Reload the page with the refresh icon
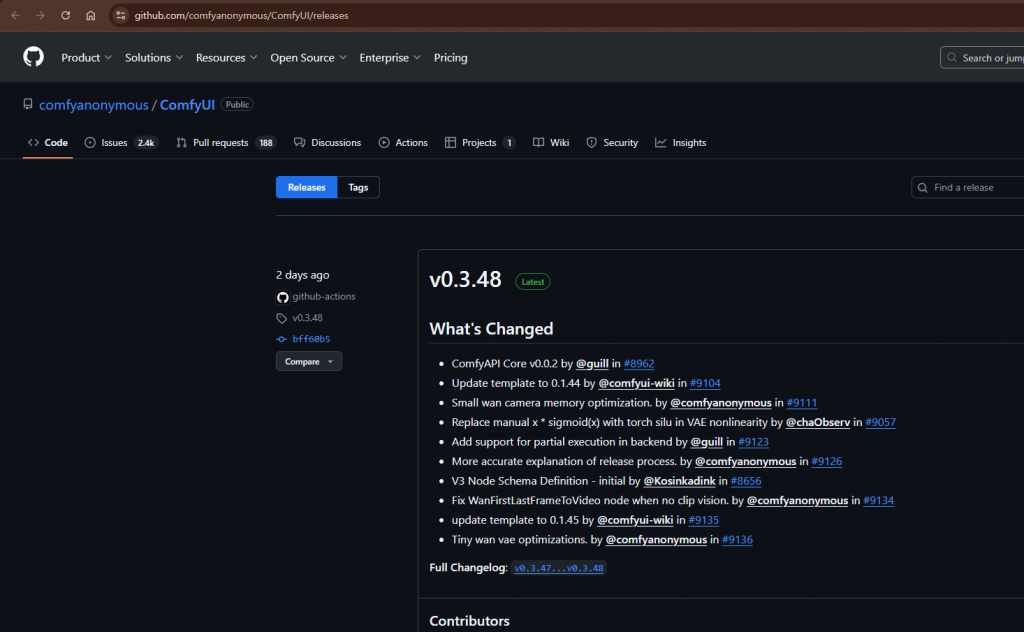This screenshot has height=632, width=1024. click(65, 15)
